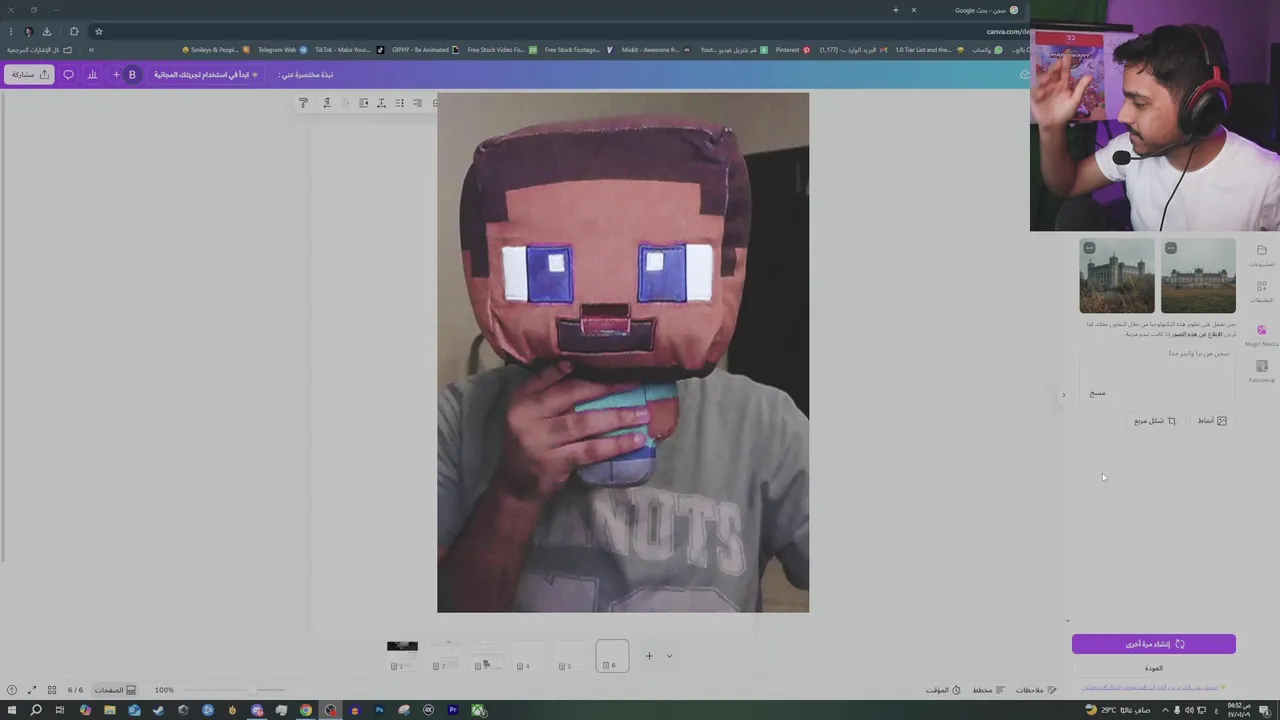Open the المؤقت timer button
The image size is (1280, 720).
pos(943,690)
